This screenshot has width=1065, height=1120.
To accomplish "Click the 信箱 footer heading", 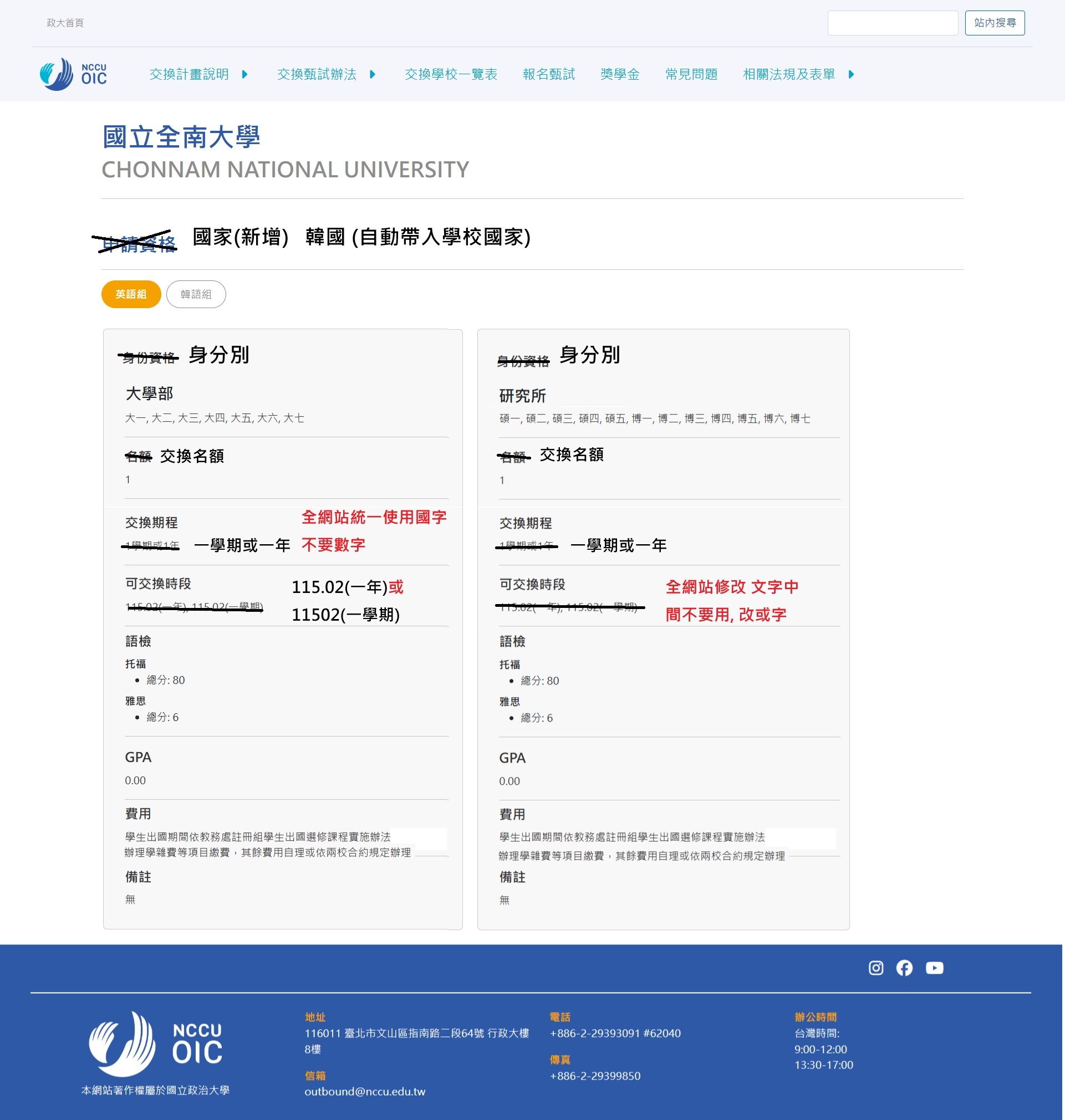I will (315, 1076).
